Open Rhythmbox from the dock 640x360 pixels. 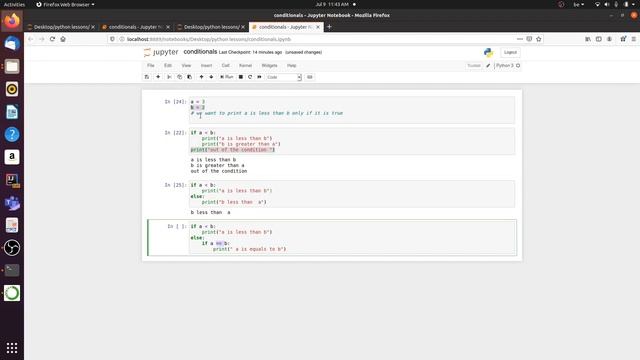(12, 89)
